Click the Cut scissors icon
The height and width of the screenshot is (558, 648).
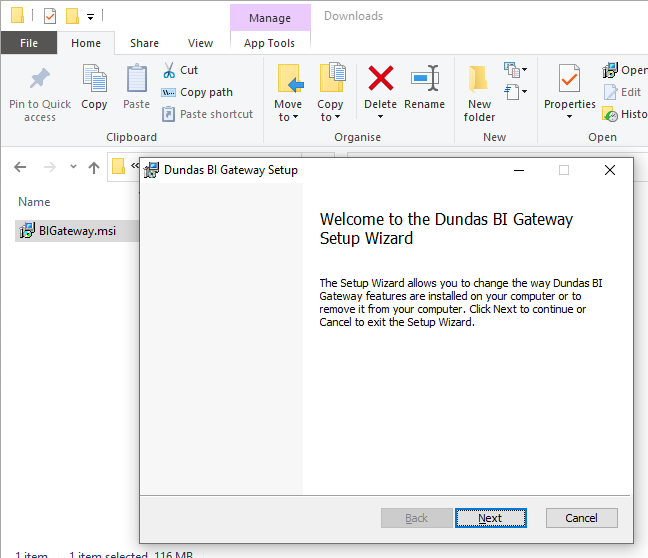click(169, 70)
